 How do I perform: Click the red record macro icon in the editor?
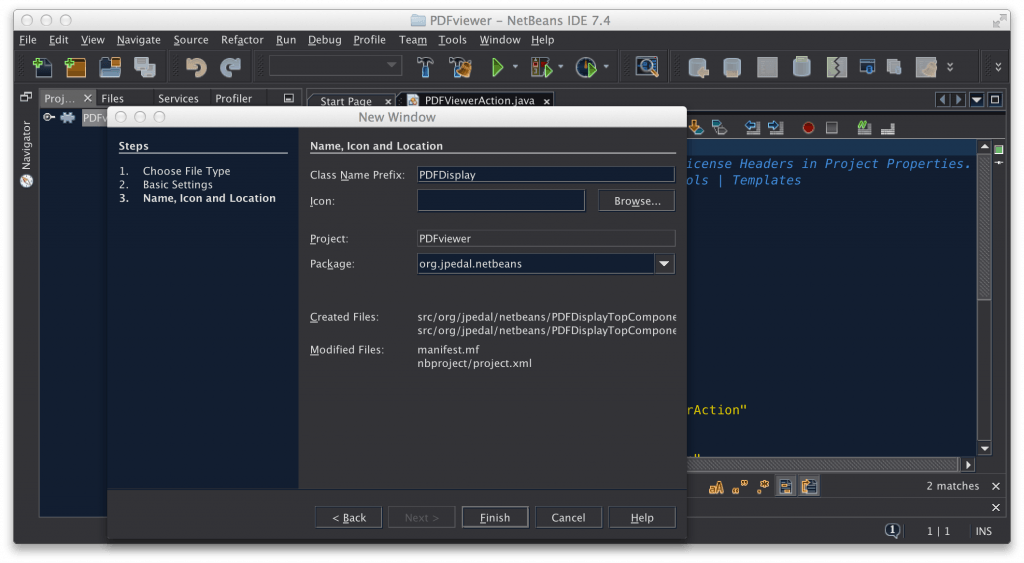[808, 127]
